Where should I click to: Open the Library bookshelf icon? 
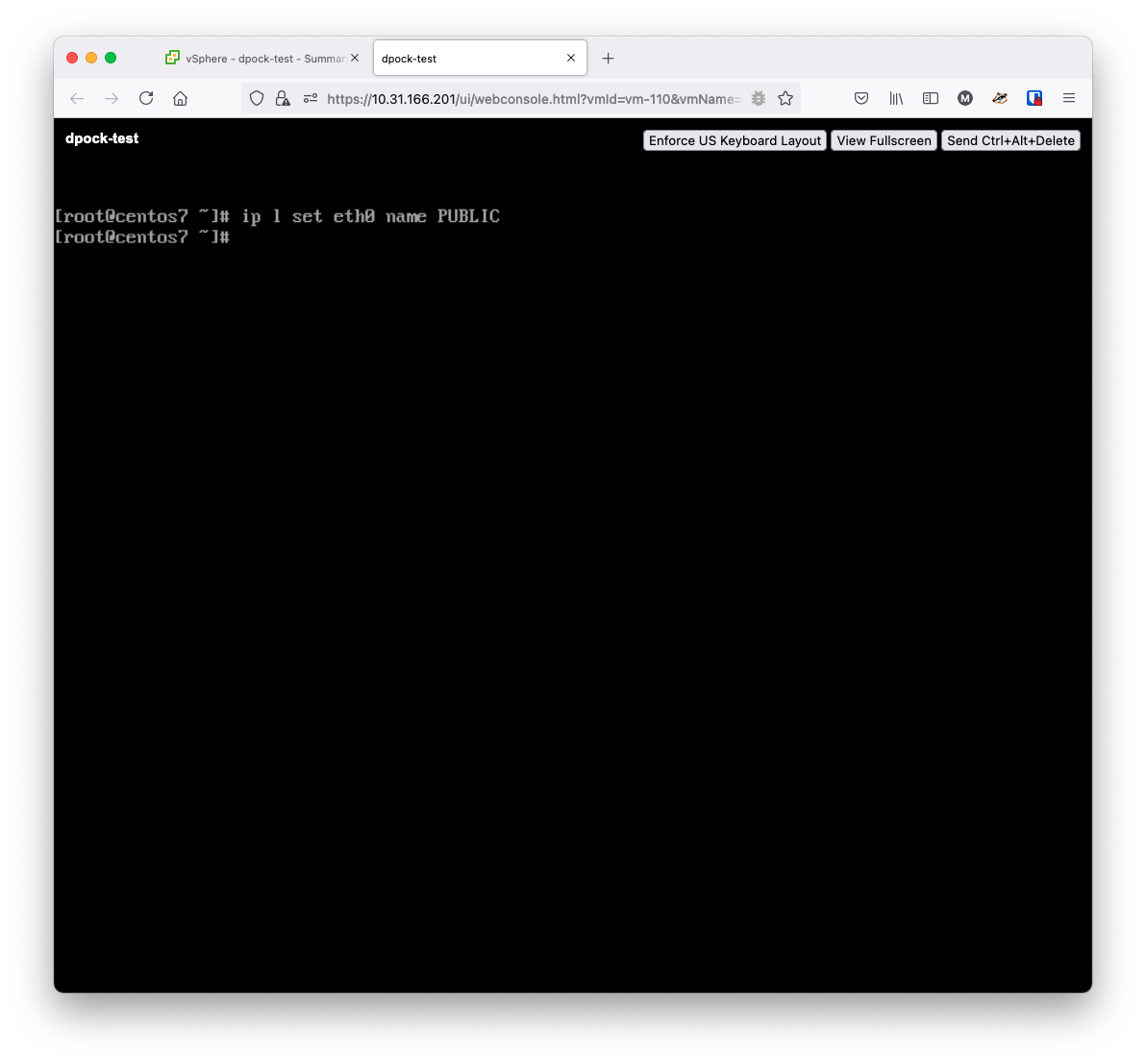896,98
